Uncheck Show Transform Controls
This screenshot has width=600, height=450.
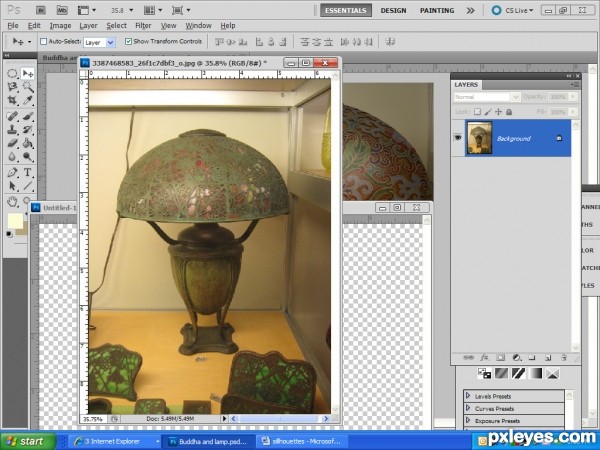(129, 41)
